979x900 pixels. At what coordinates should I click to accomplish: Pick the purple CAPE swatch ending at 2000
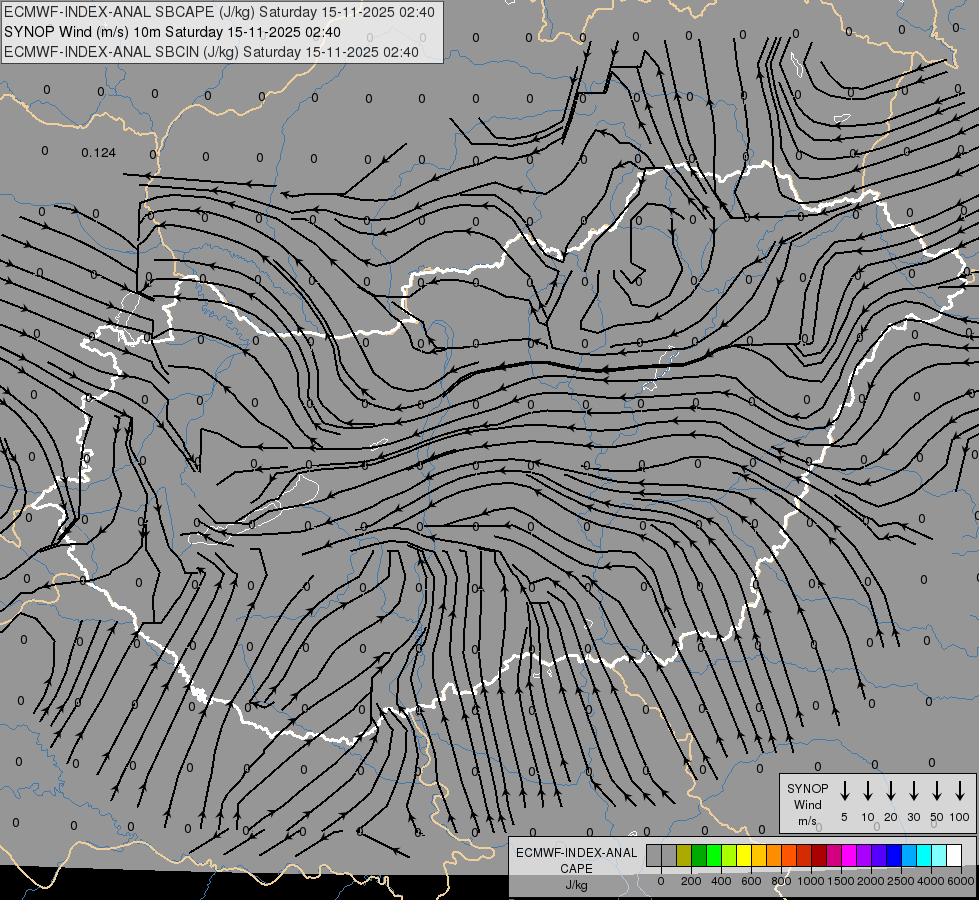click(x=864, y=855)
